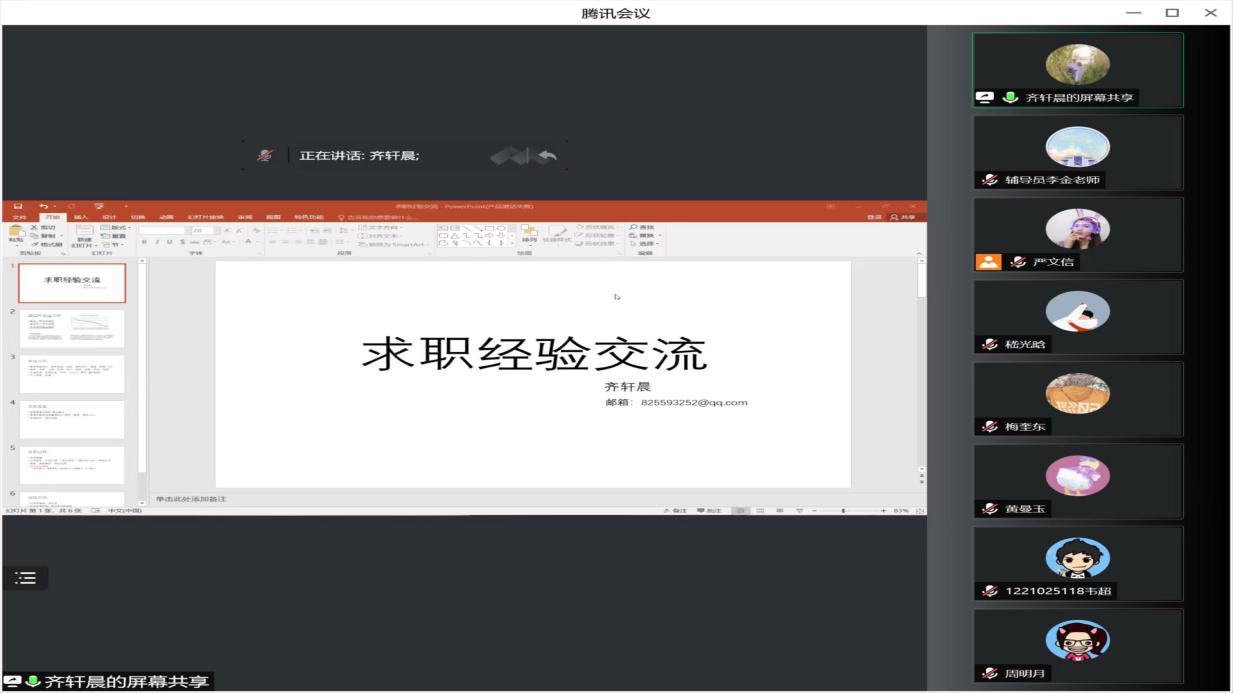Open the meeting list menu icon
The height and width of the screenshot is (693, 1233).
(x=25, y=578)
